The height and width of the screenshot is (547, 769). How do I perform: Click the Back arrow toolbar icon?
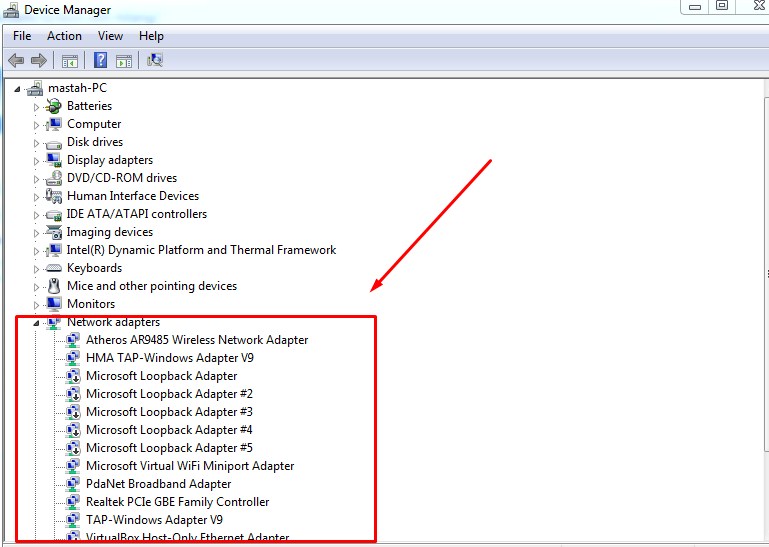pos(16,61)
